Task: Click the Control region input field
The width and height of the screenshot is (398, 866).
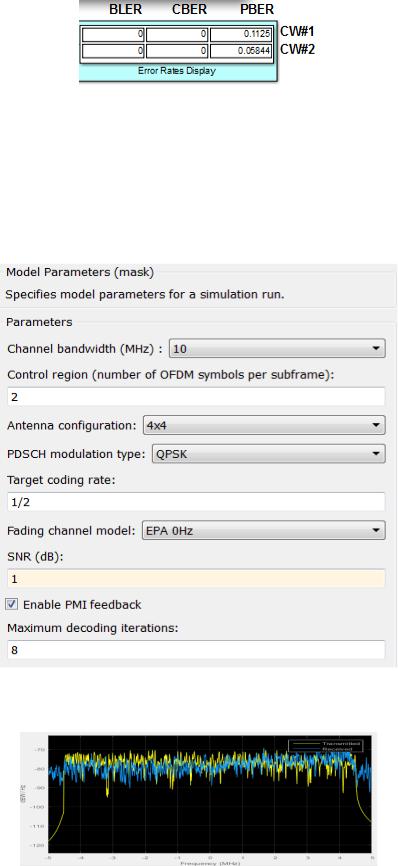Action: coord(196,397)
